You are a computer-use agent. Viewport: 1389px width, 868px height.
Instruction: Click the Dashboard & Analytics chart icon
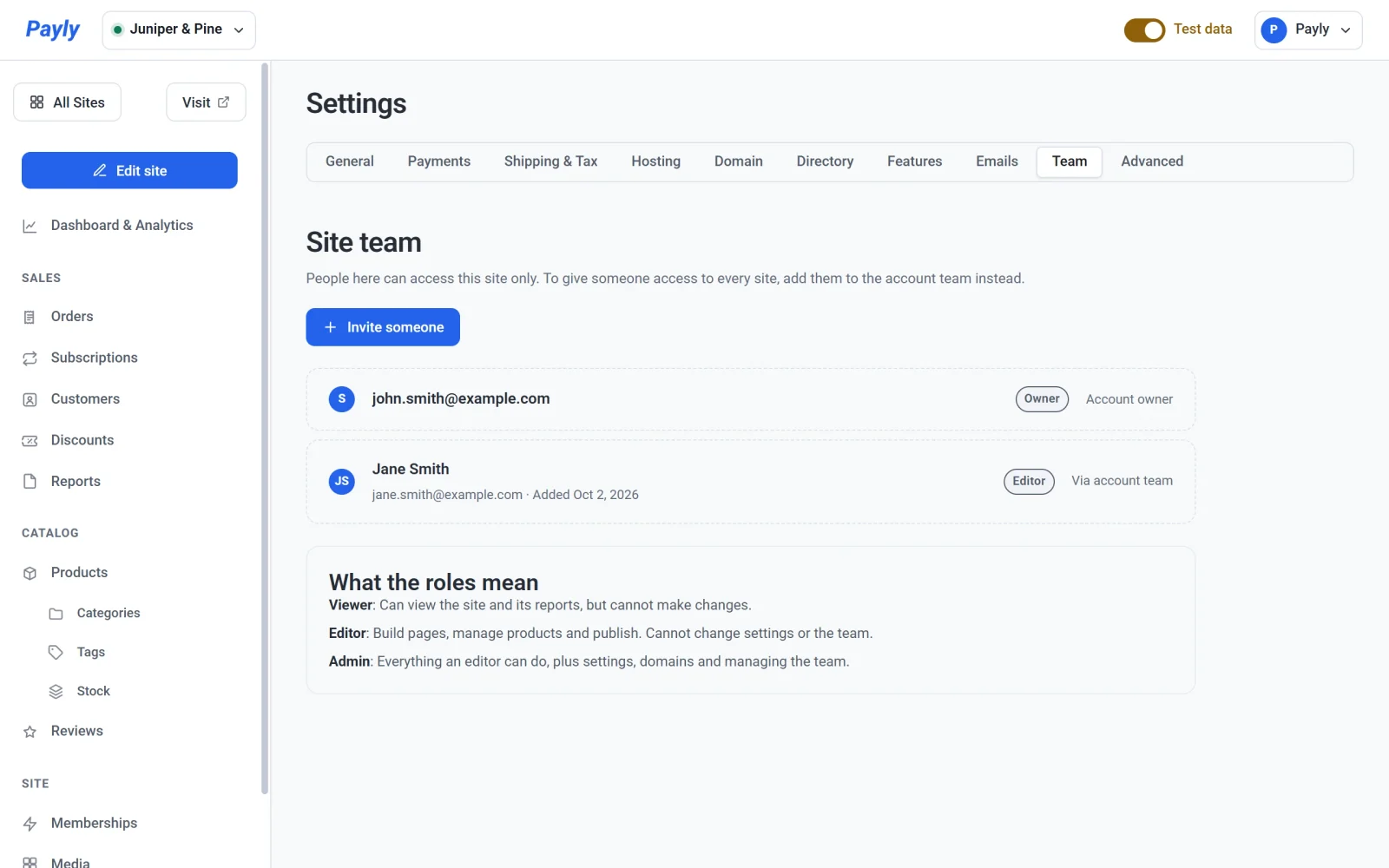point(30,226)
